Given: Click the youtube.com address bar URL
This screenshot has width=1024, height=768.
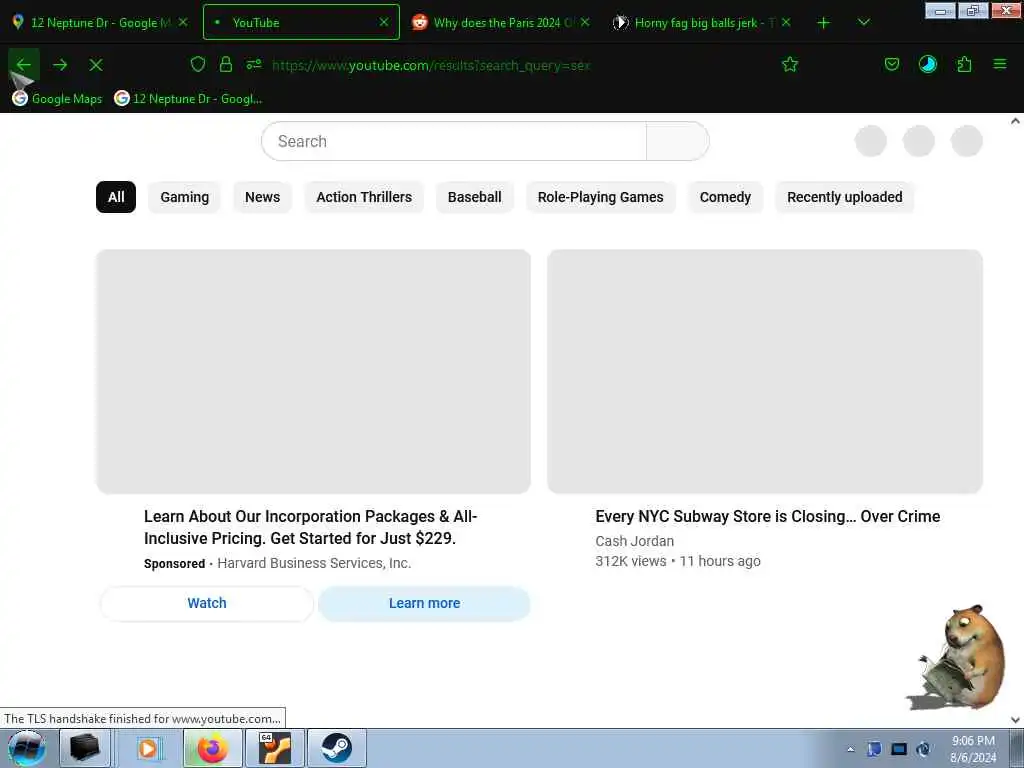Looking at the screenshot, I should point(431,65).
